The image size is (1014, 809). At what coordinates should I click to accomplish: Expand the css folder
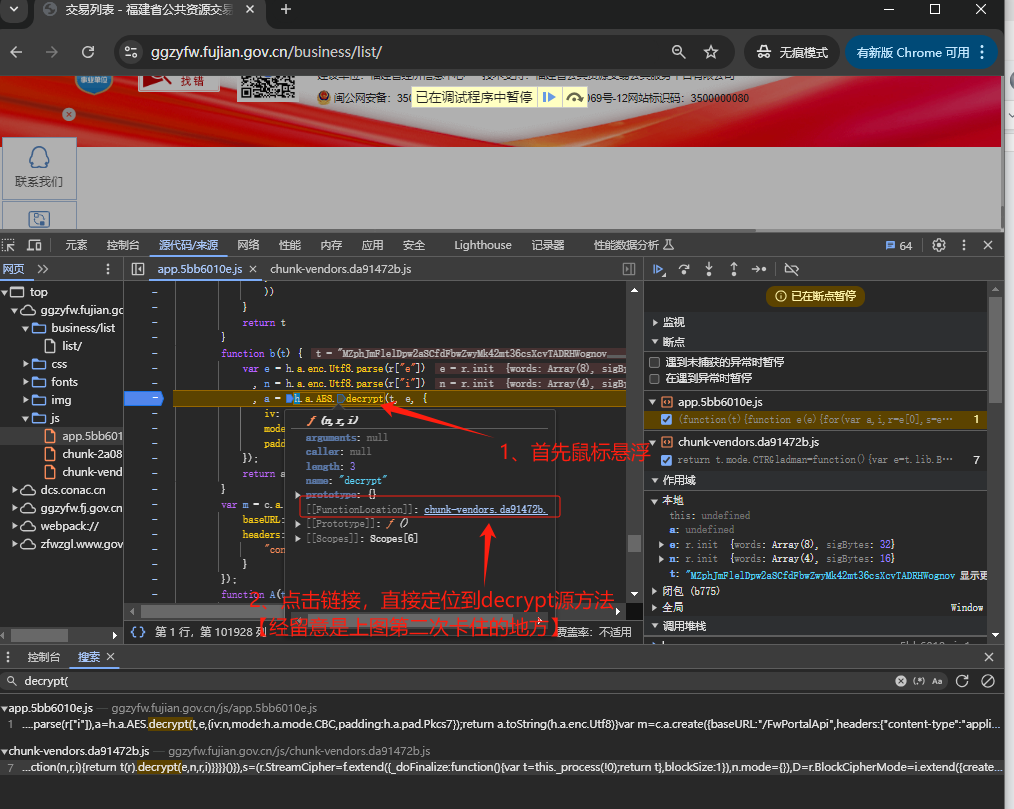point(26,364)
